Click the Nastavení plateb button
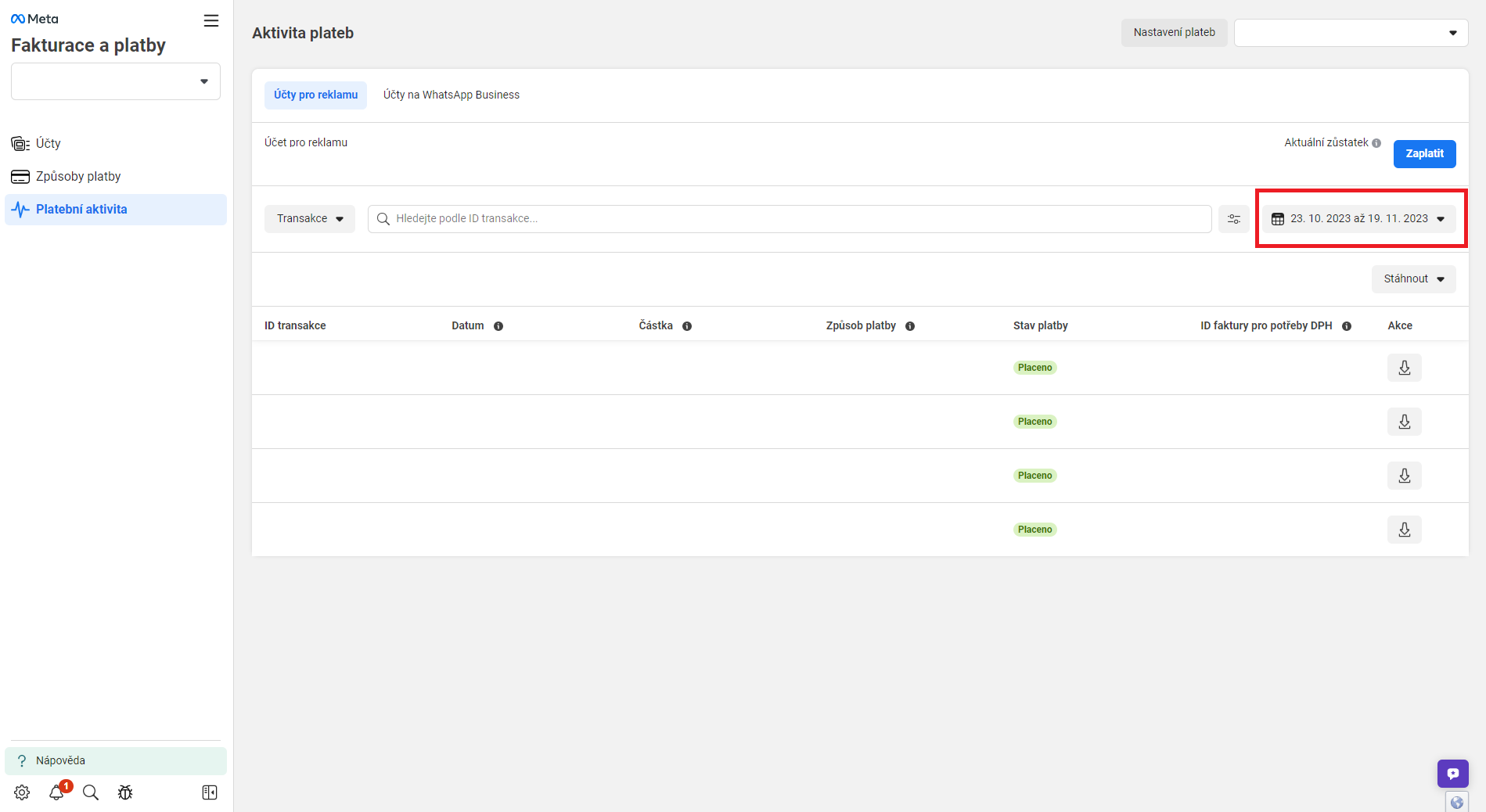This screenshot has width=1486, height=812. point(1174,32)
